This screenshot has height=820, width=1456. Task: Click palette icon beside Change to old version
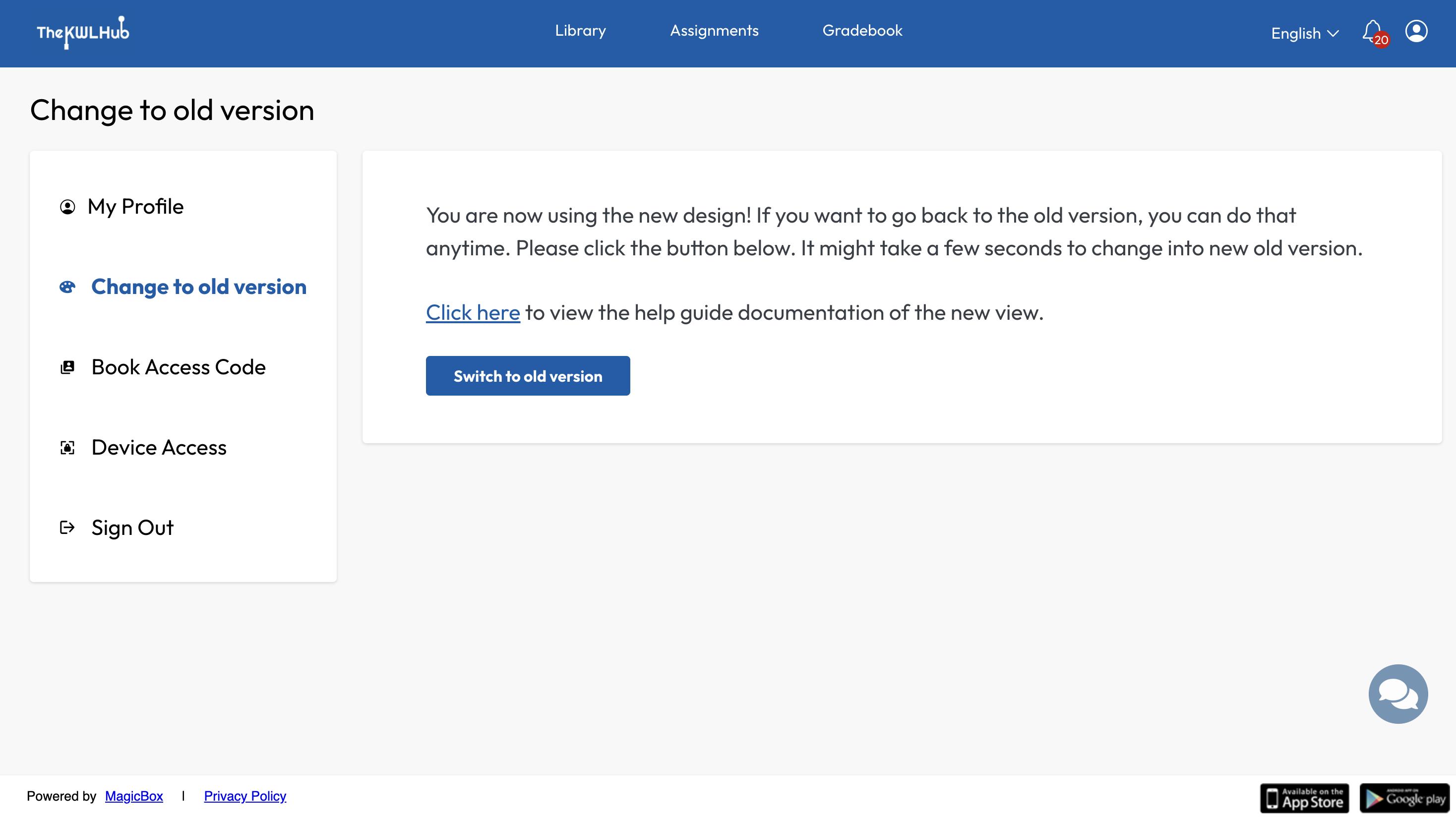coord(67,287)
